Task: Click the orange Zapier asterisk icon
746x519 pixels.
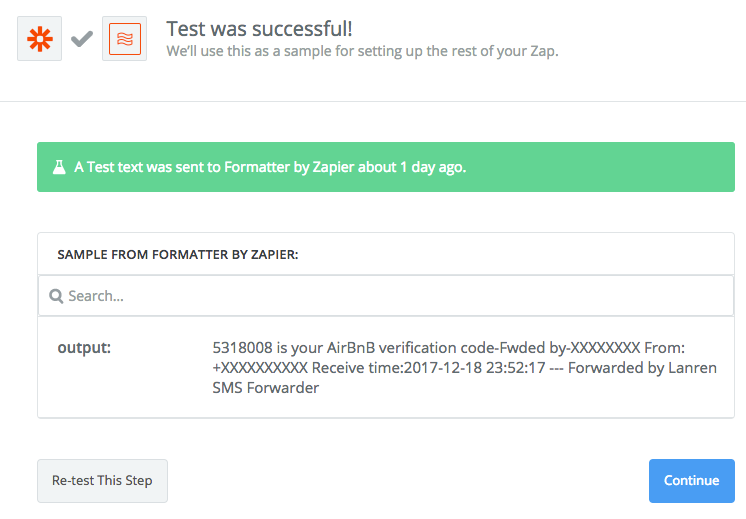Action: 40,38
